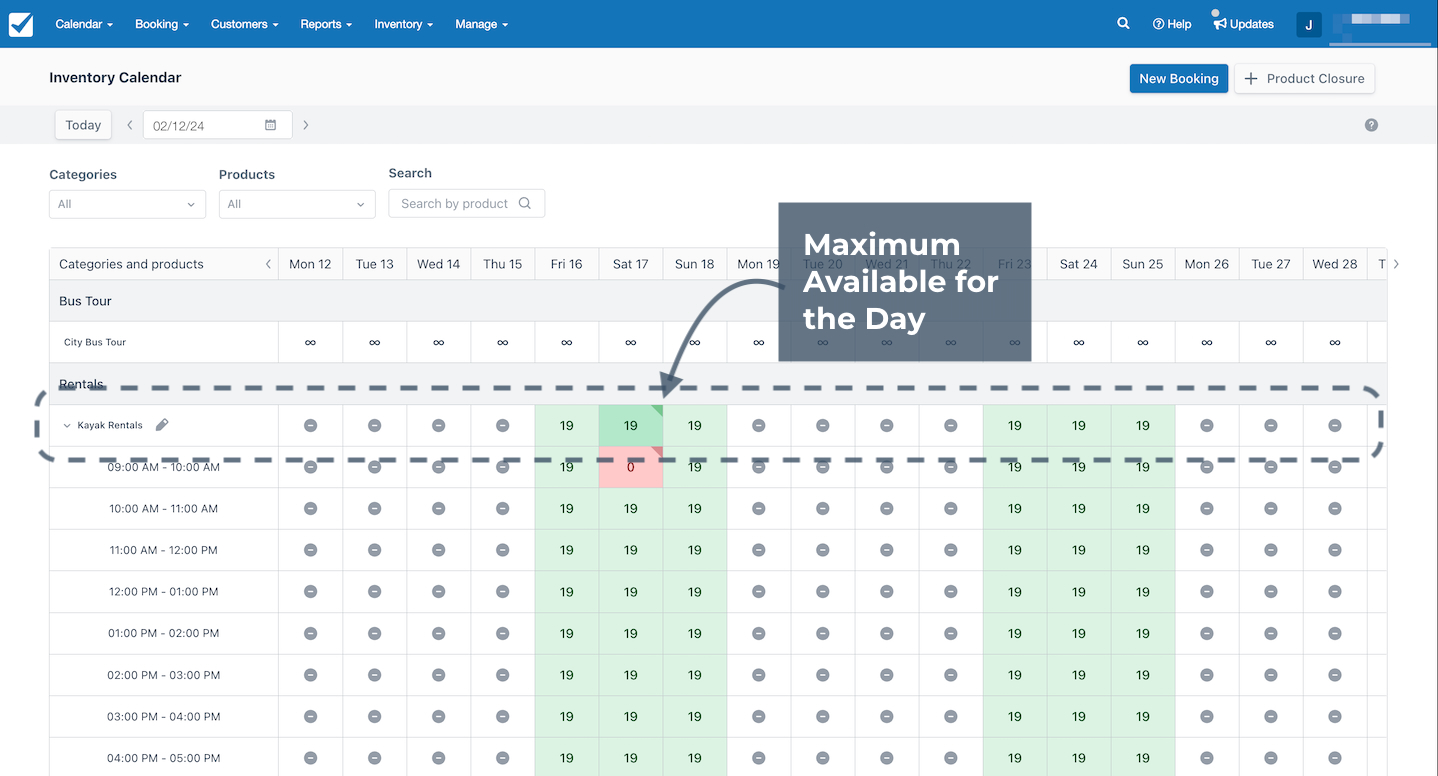Advance date with right arrow next to date field

[306, 125]
